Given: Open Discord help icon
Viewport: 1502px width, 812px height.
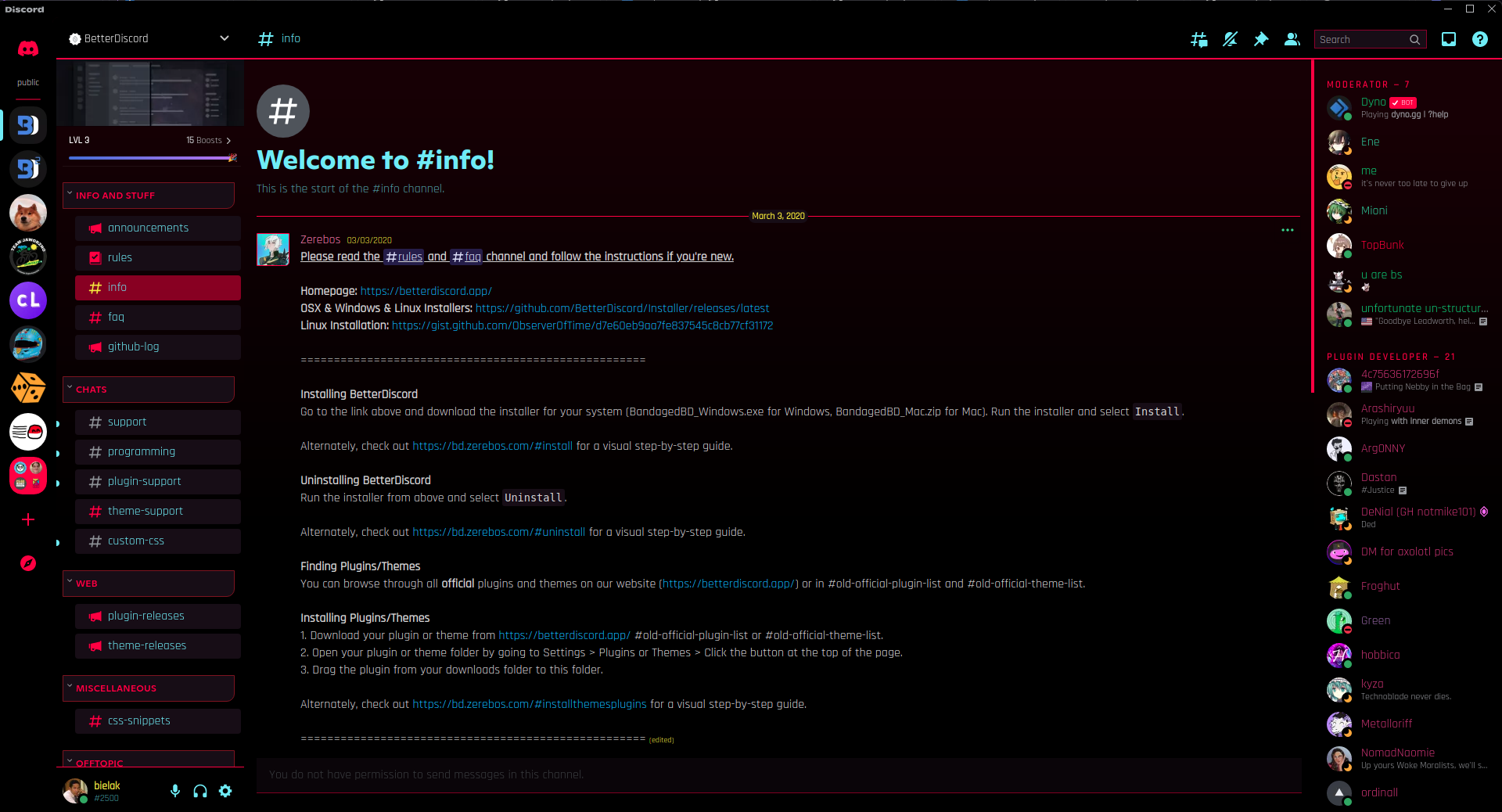Looking at the screenshot, I should pyautogui.click(x=1480, y=39).
